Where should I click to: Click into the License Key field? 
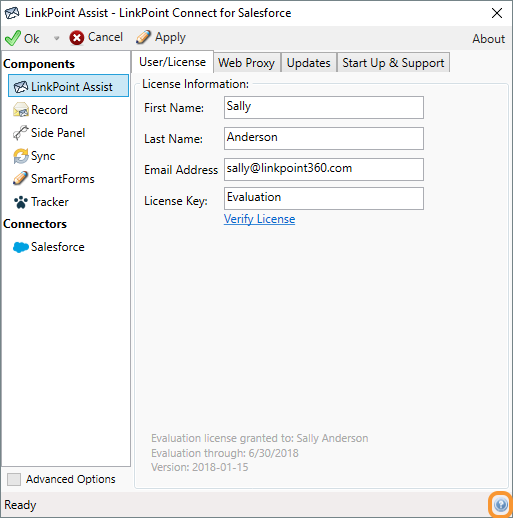tap(324, 198)
